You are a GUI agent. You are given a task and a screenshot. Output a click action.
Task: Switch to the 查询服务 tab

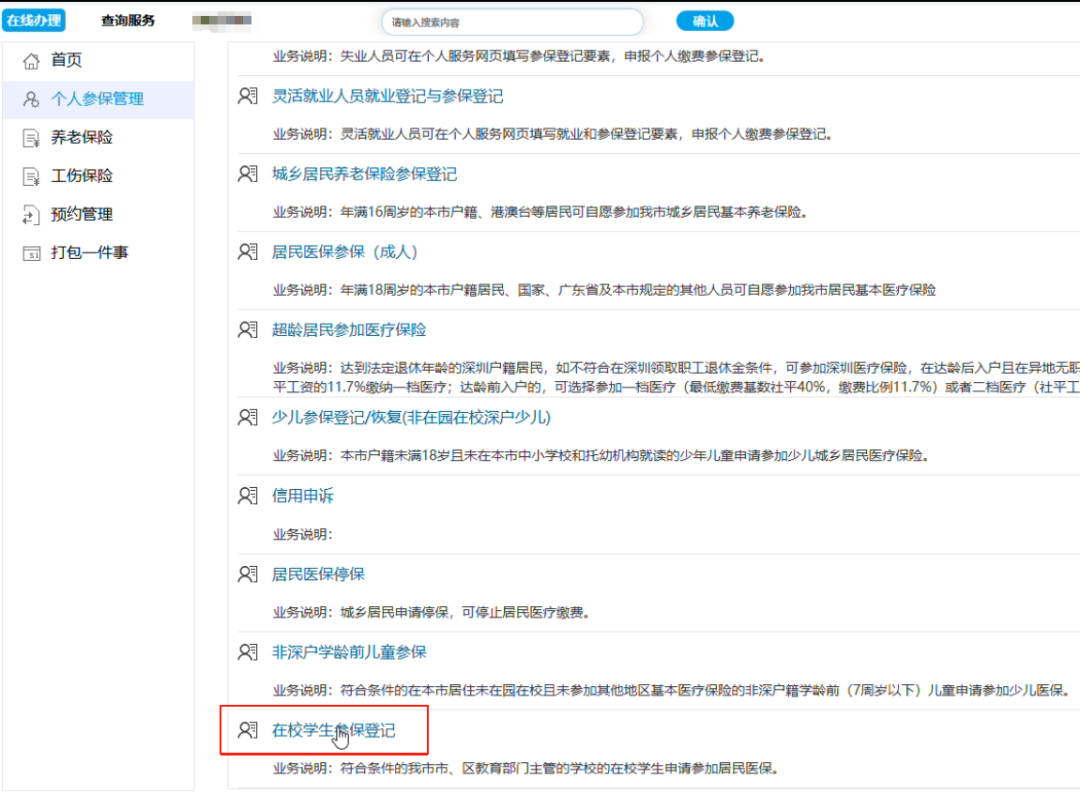point(128,20)
